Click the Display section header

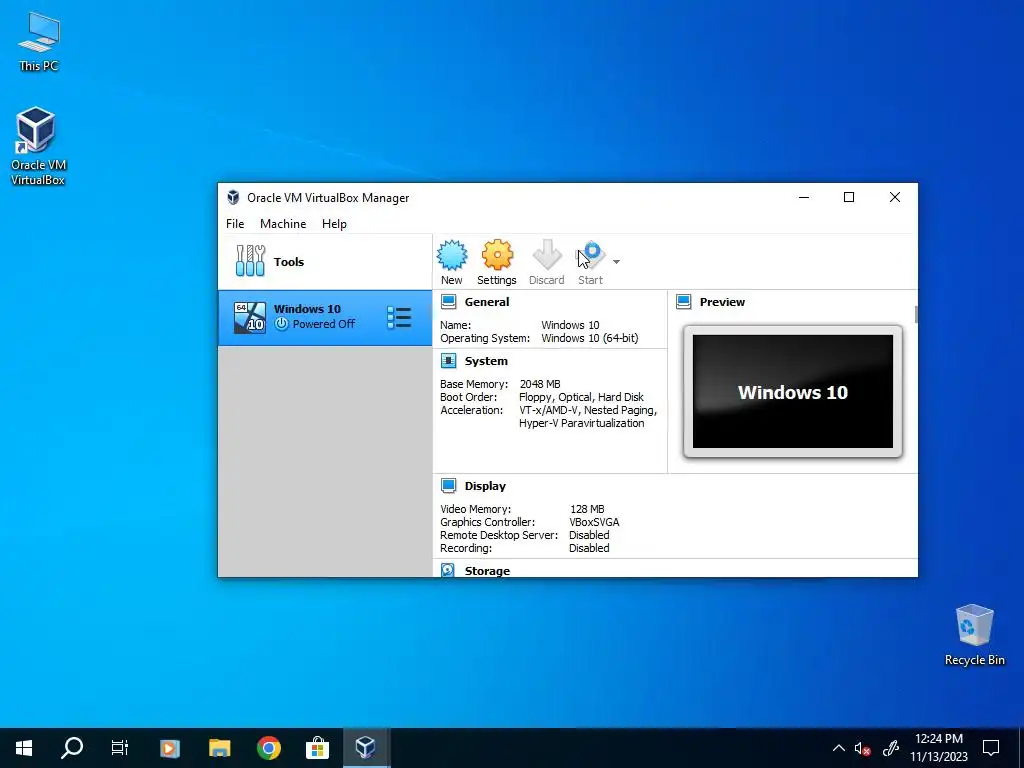pyautogui.click(x=485, y=486)
